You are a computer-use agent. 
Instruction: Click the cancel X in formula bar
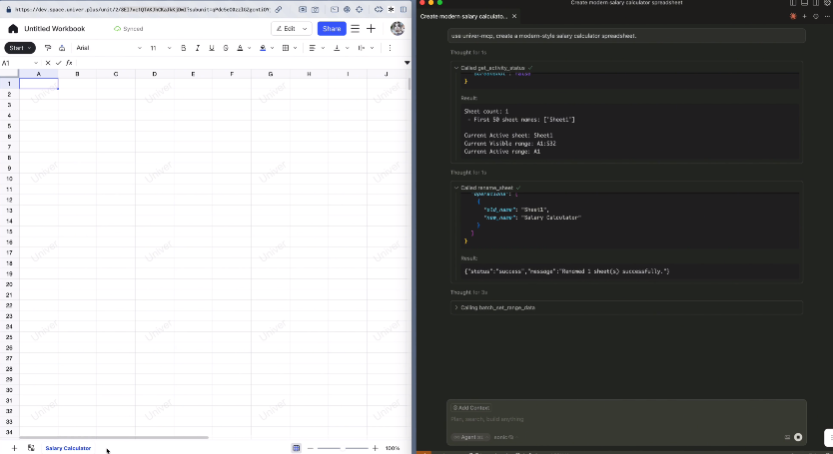coord(48,63)
